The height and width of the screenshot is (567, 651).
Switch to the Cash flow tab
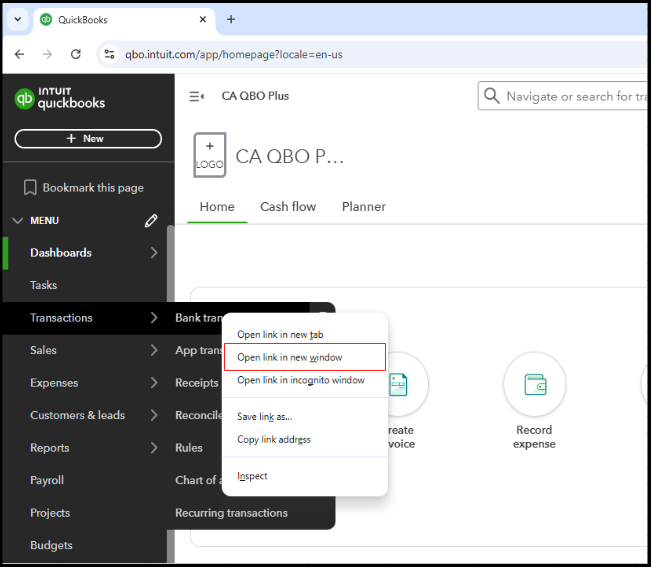click(288, 207)
